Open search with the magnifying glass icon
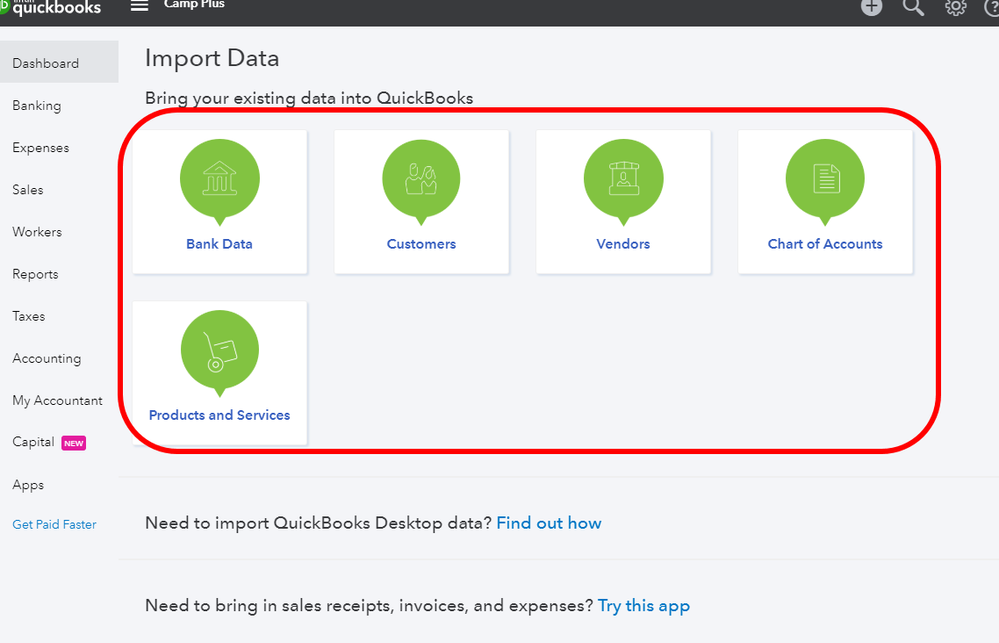 pyautogui.click(x=914, y=7)
